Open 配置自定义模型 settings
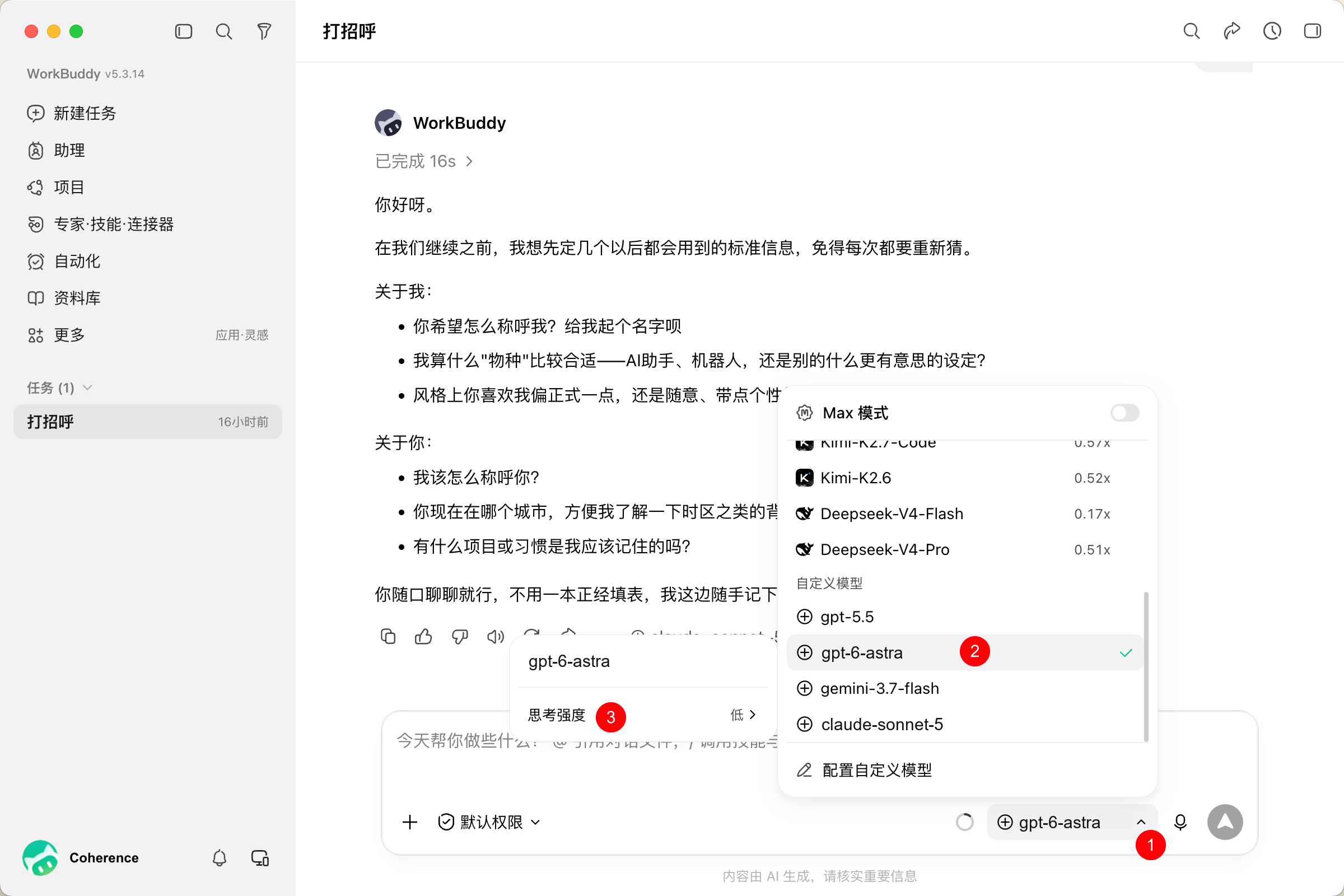This screenshot has height=896, width=1344. (968, 771)
